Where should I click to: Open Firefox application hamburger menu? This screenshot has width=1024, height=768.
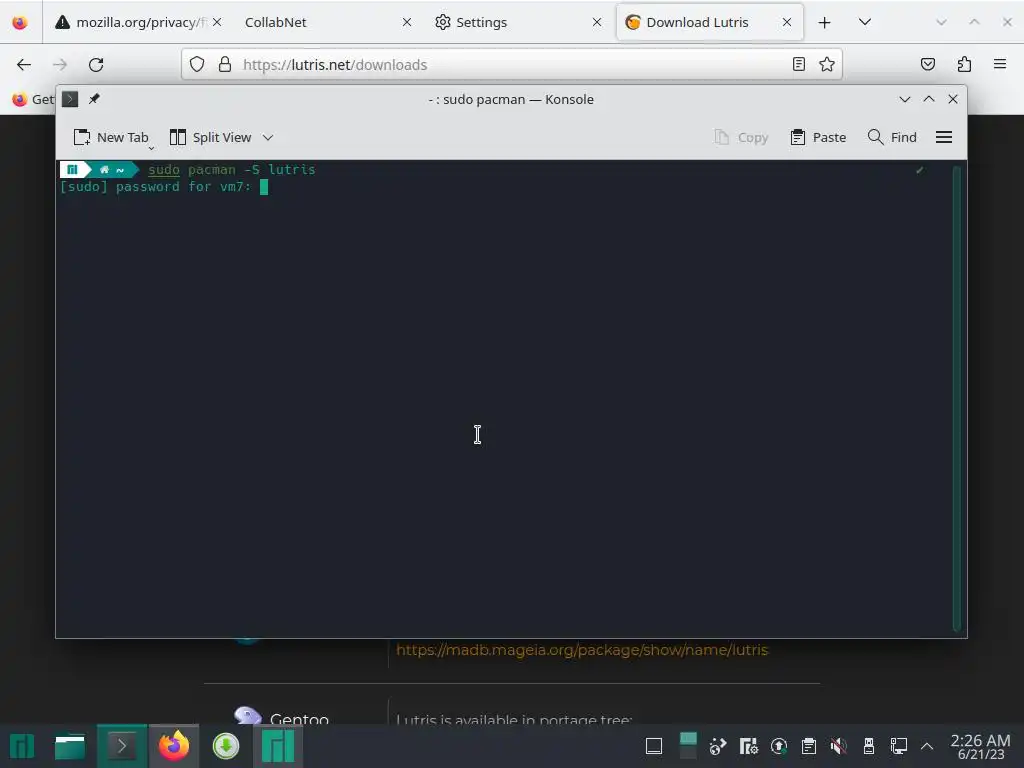(x=999, y=64)
